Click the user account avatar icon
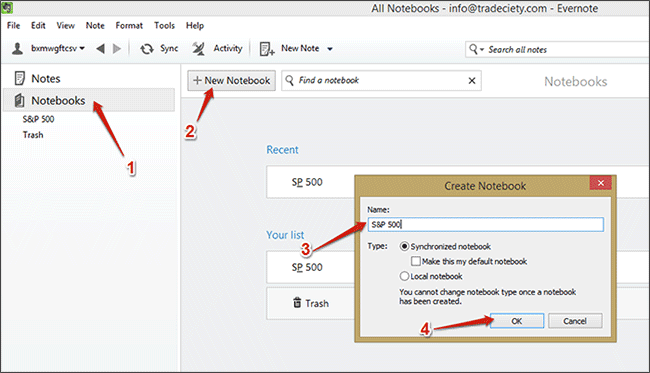The width and height of the screenshot is (650, 373). click(x=17, y=49)
